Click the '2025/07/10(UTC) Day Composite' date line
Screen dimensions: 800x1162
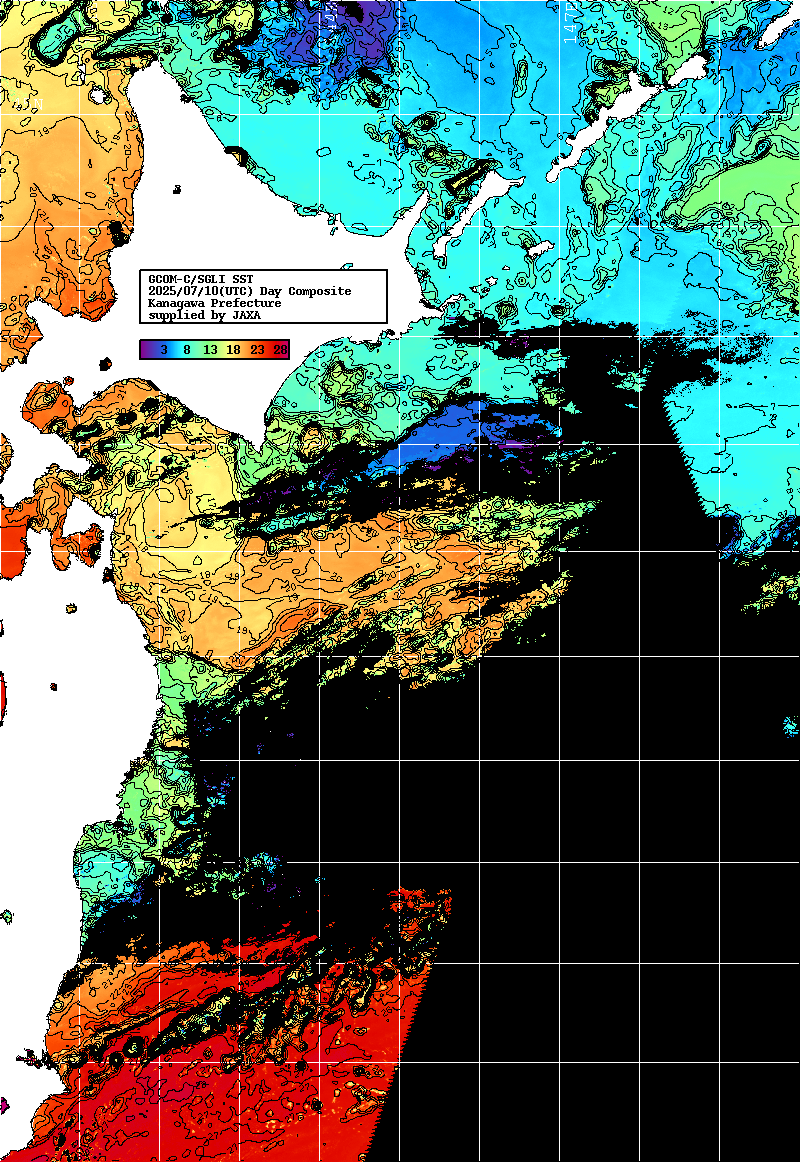250,291
